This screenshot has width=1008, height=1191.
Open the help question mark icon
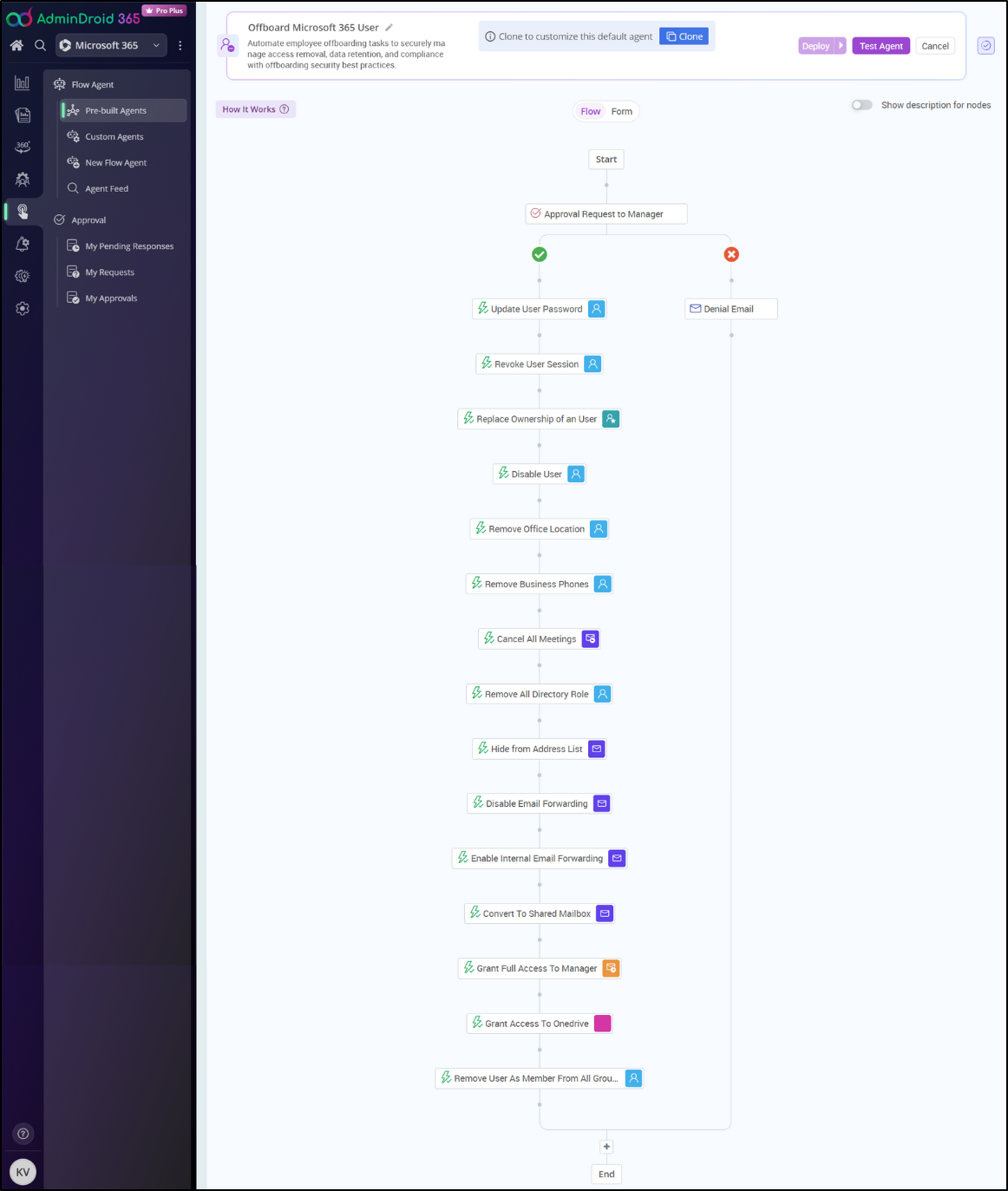click(x=23, y=1133)
